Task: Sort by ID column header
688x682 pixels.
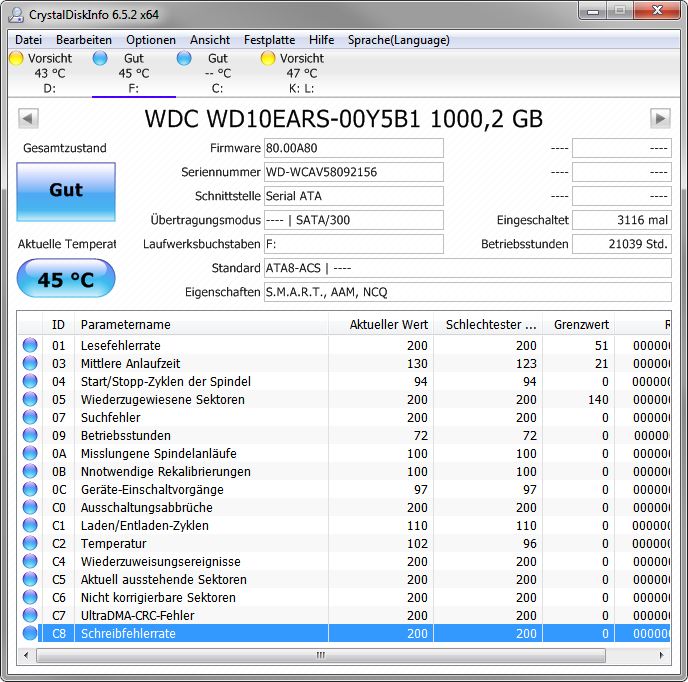Action: pyautogui.click(x=58, y=325)
